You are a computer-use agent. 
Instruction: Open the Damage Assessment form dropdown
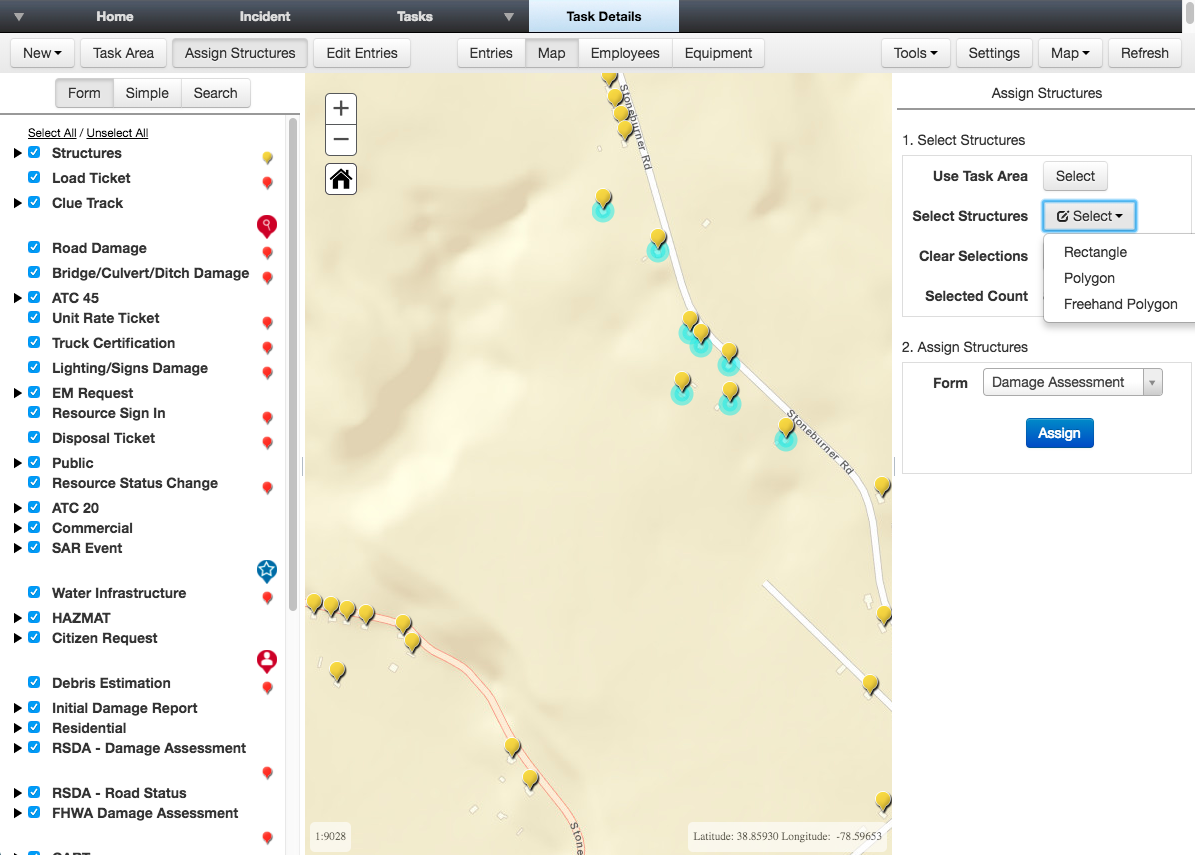[1072, 383]
